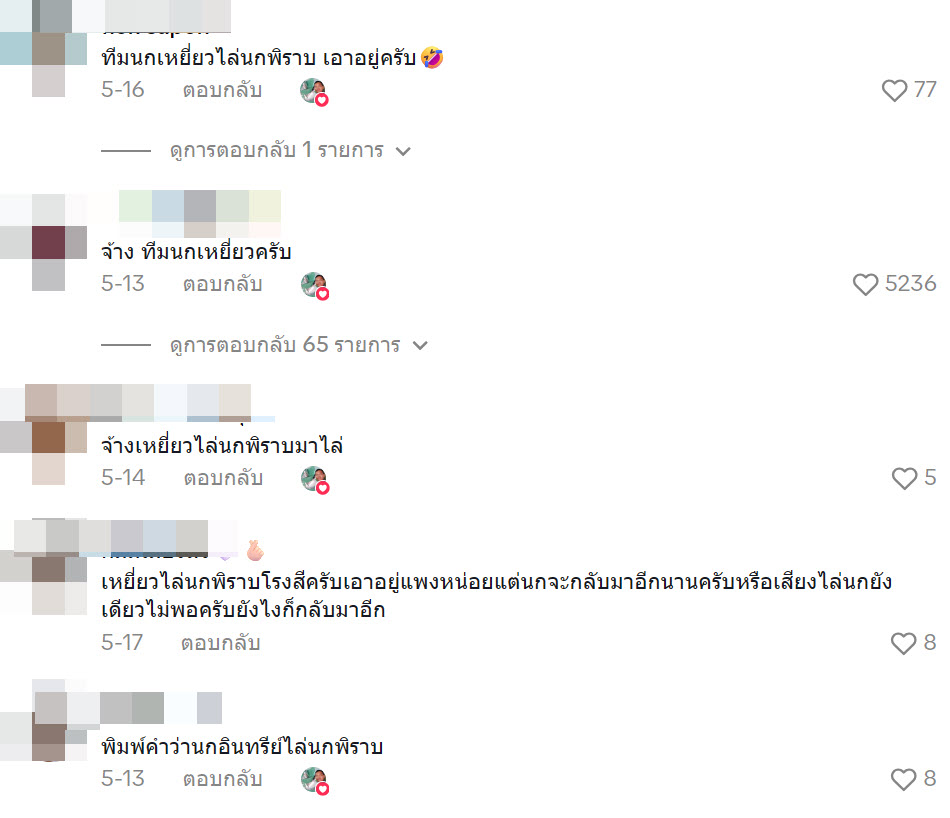Open creator-liked avatar badge on bottom comment

point(315,780)
